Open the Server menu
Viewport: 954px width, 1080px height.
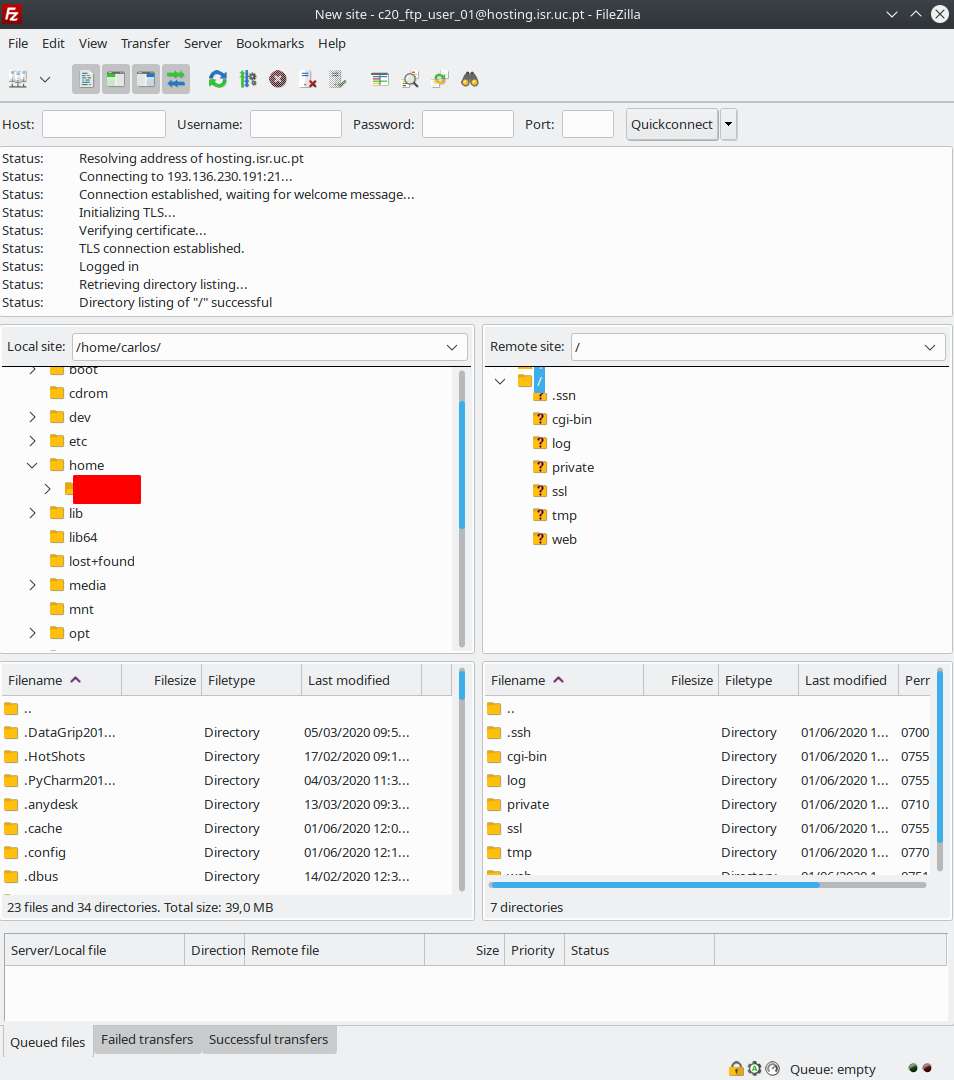[x=203, y=43]
